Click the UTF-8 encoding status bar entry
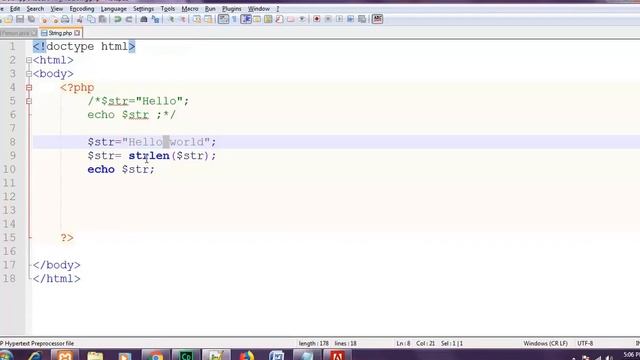Image resolution: width=640 pixels, height=360 pixels. (585, 344)
